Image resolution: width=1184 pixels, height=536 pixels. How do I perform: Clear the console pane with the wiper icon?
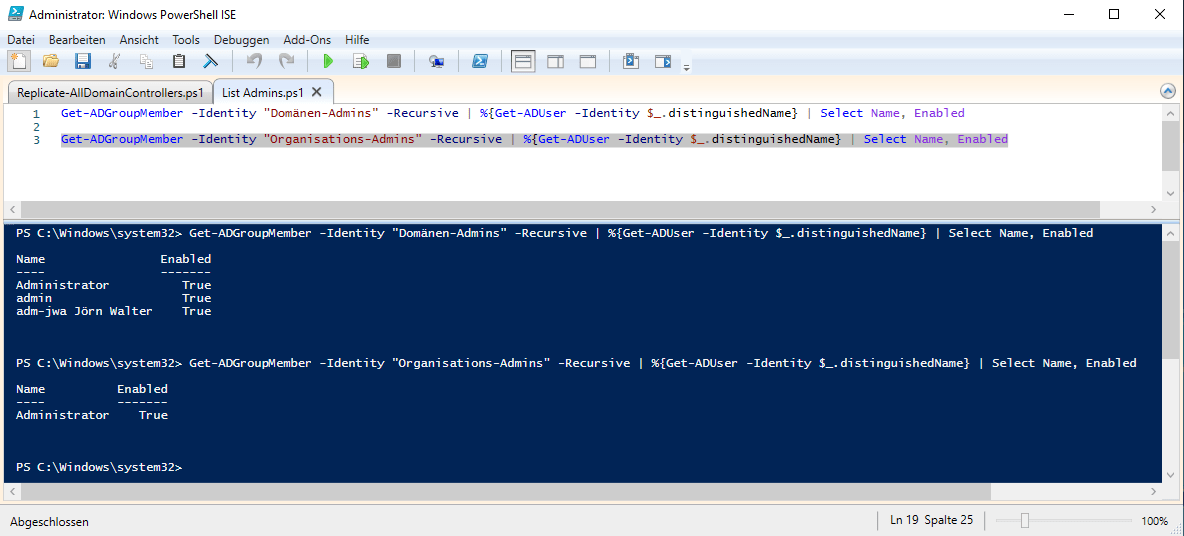click(211, 62)
